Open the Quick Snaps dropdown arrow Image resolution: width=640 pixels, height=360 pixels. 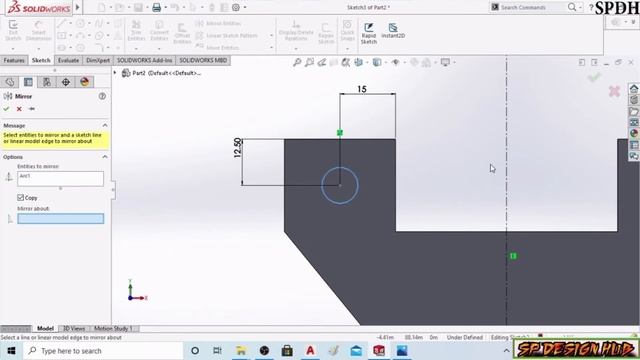(347, 49)
